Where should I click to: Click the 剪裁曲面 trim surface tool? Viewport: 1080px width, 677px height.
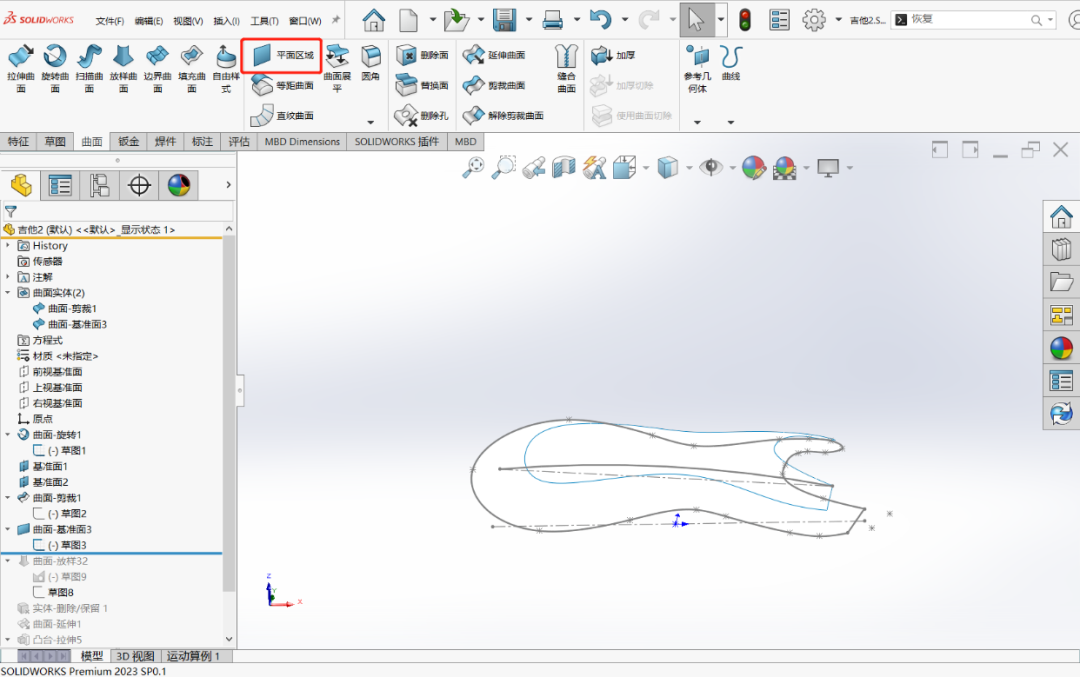(x=495, y=85)
